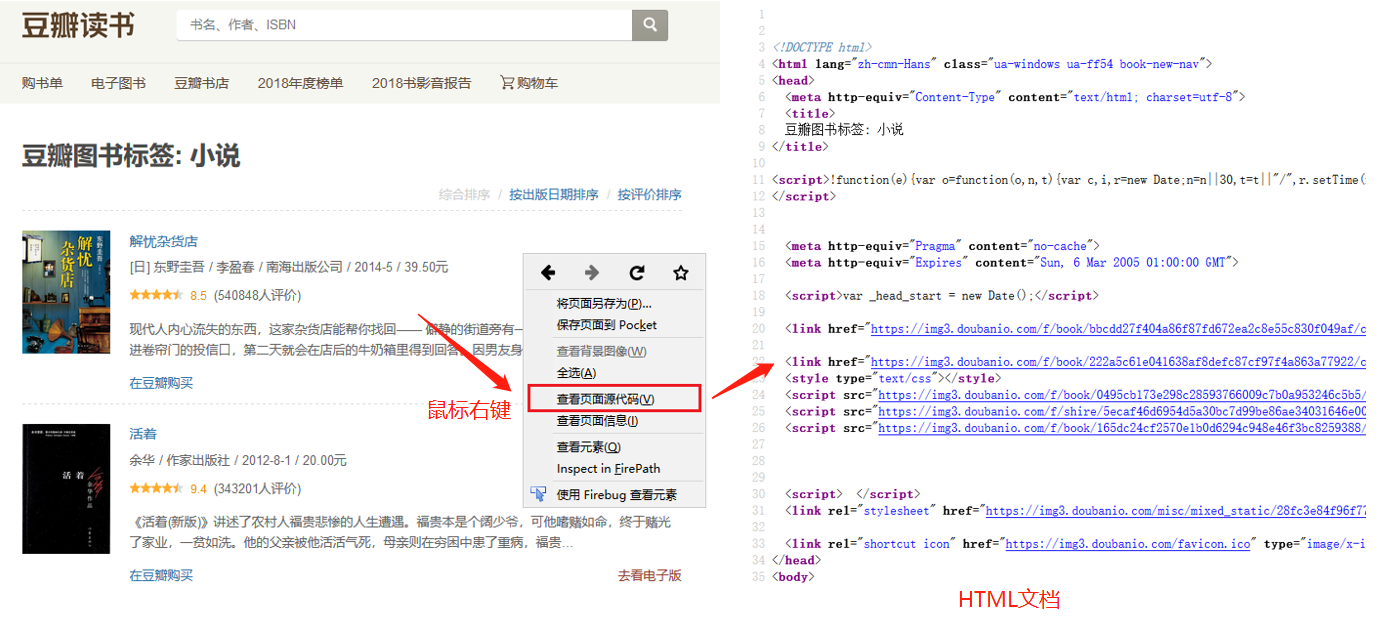Click the 8.5 rating stars of 解忧杂货店
This screenshot has width=1383, height=637.
coord(156,295)
